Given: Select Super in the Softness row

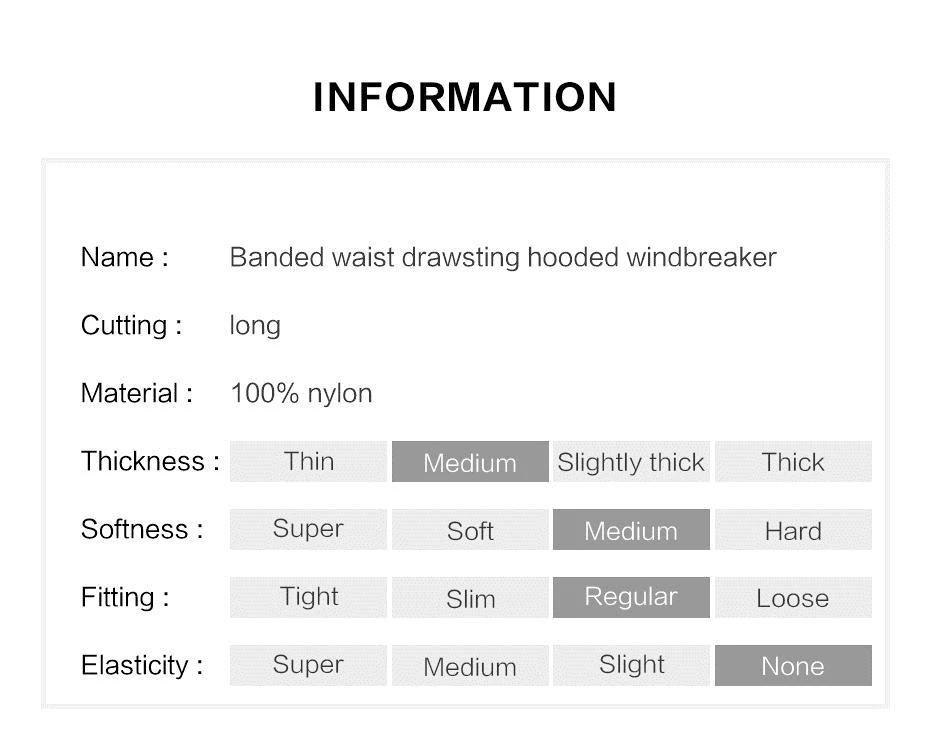Looking at the screenshot, I should [308, 530].
